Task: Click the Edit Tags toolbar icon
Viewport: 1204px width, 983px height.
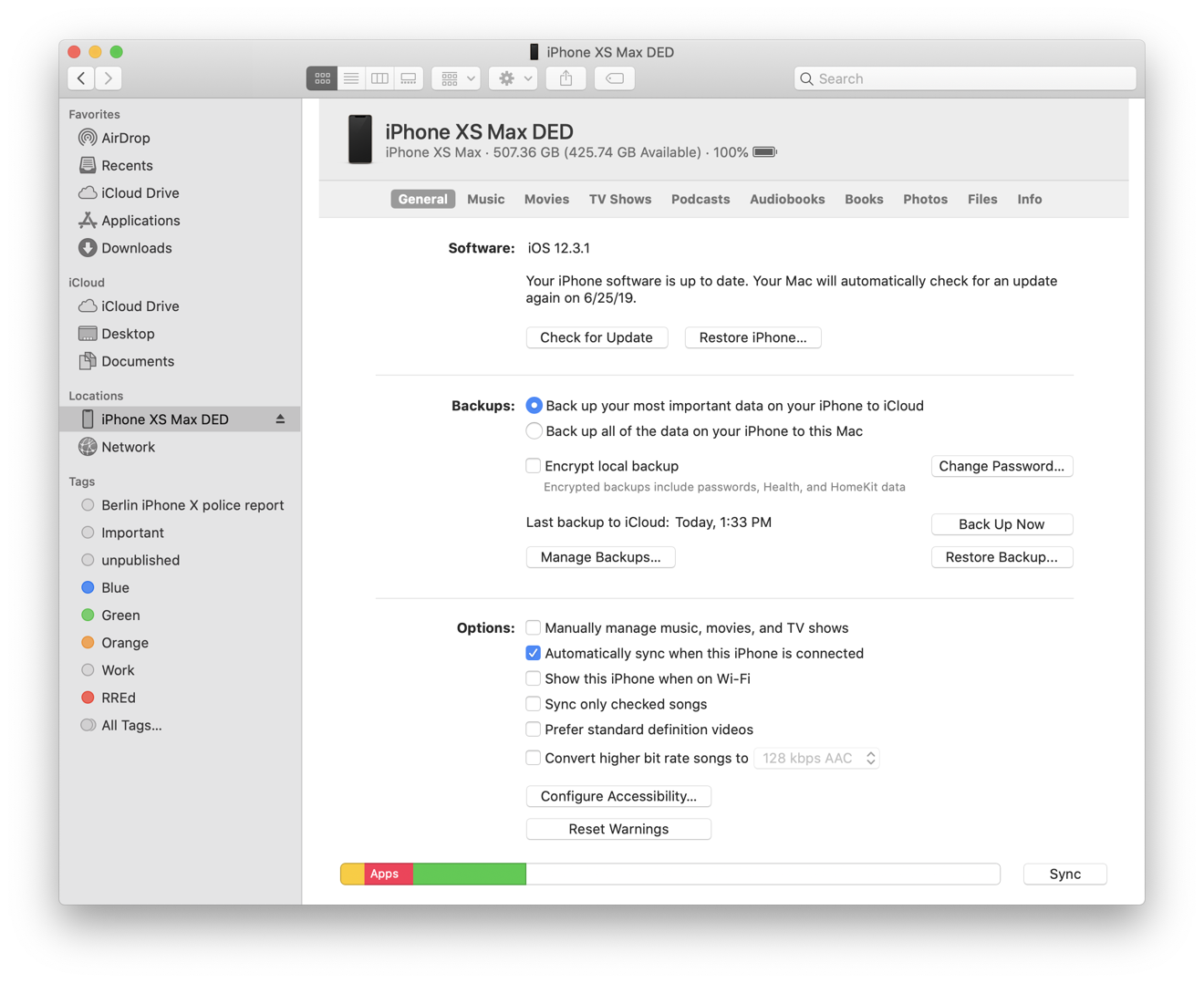Action: [615, 78]
